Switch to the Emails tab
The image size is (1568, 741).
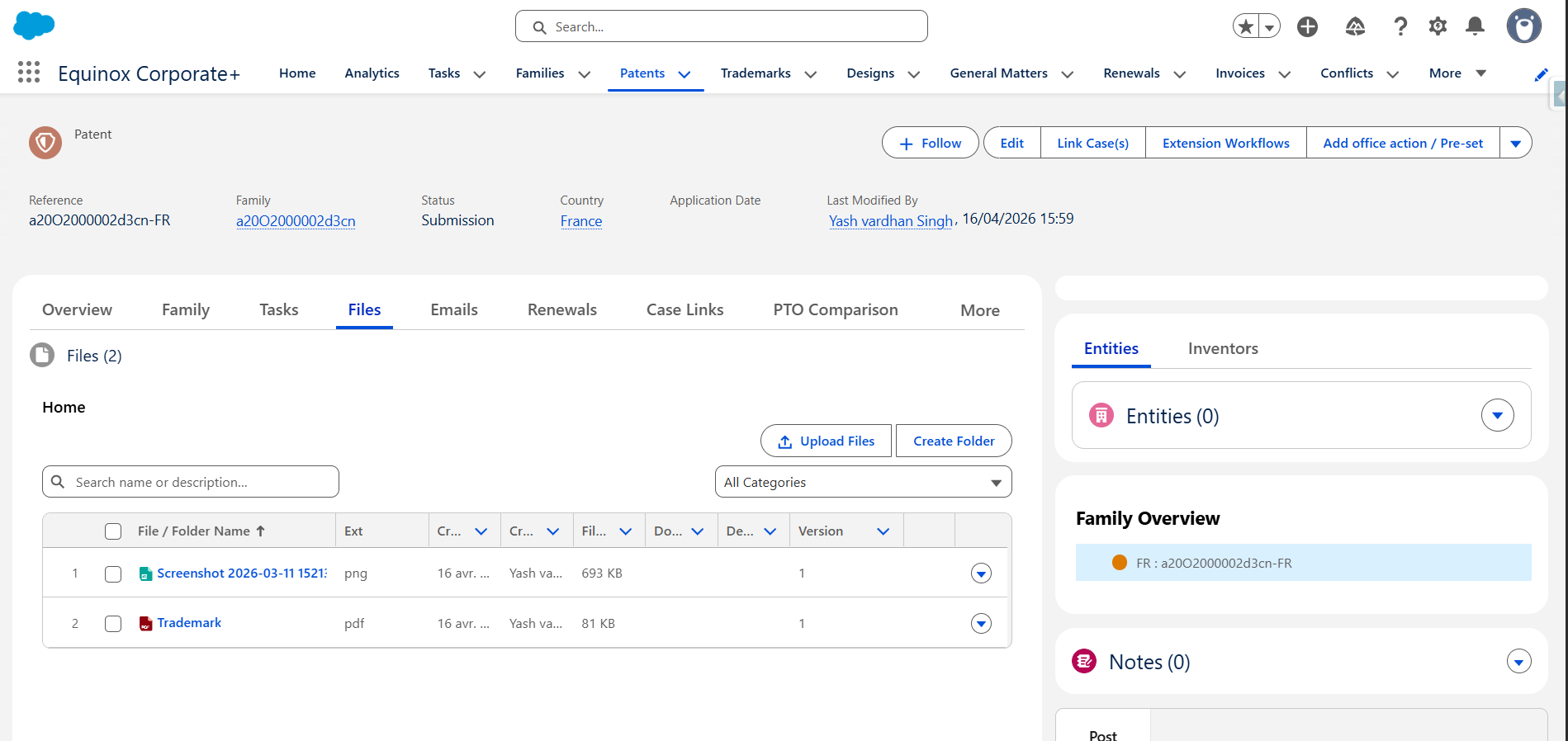[454, 310]
